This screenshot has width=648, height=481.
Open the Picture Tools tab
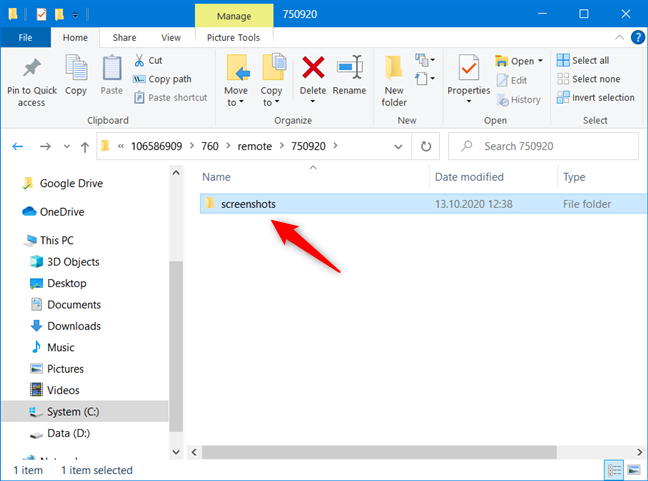(233, 38)
